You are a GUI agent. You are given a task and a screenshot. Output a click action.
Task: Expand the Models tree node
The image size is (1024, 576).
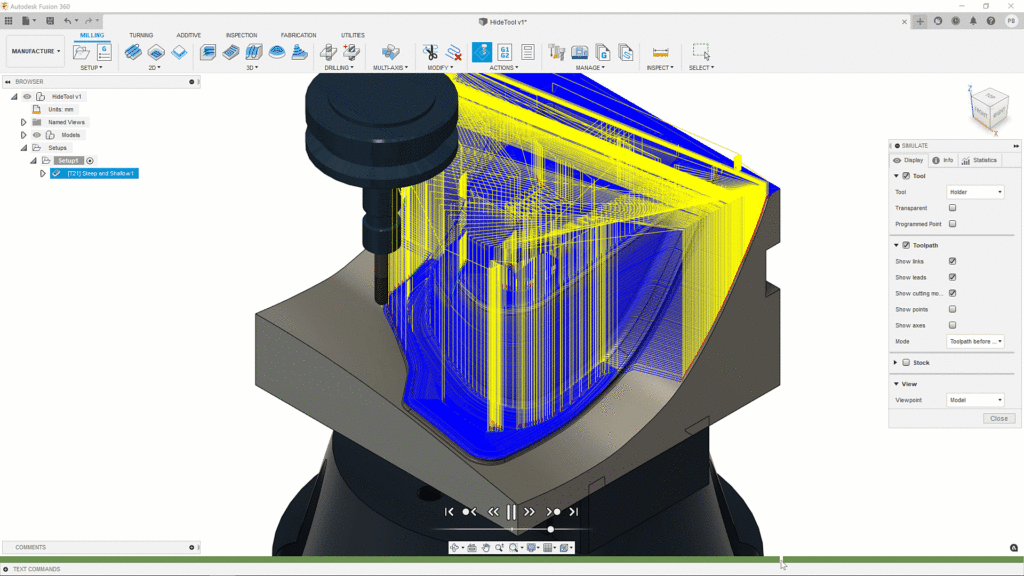(x=24, y=135)
